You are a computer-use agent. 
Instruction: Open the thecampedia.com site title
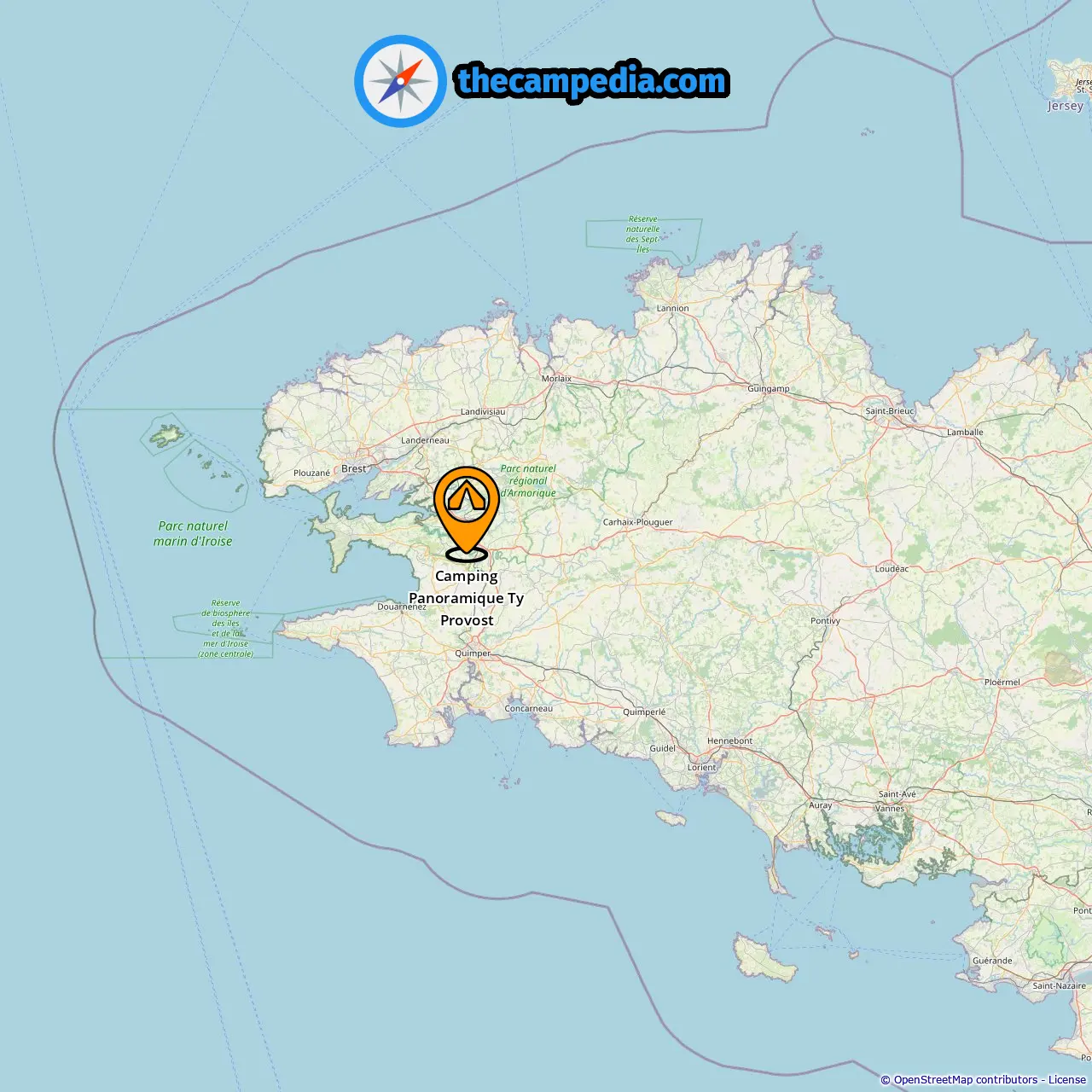click(592, 81)
